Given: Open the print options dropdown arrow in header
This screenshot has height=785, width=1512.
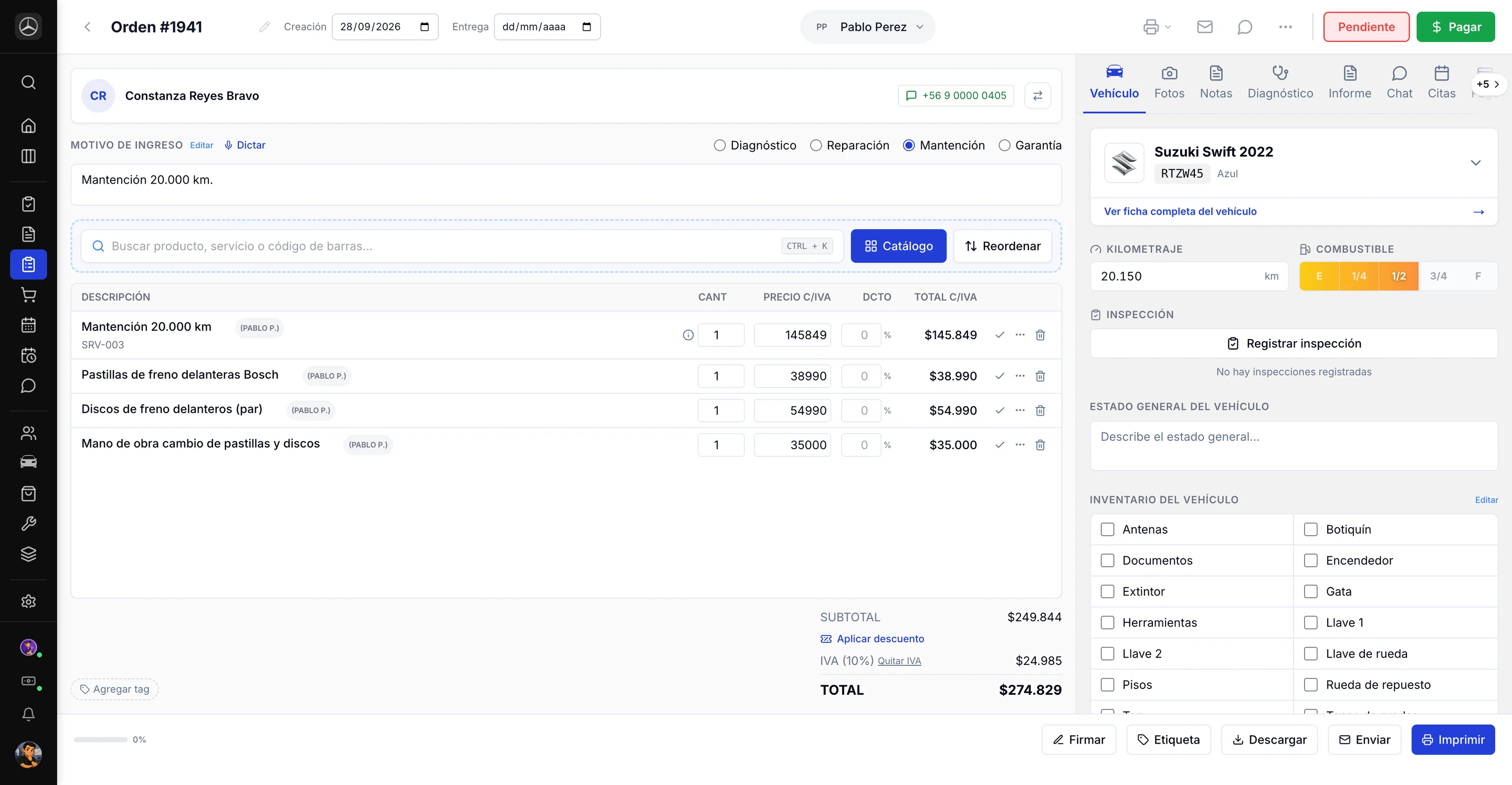Looking at the screenshot, I should click(1168, 27).
